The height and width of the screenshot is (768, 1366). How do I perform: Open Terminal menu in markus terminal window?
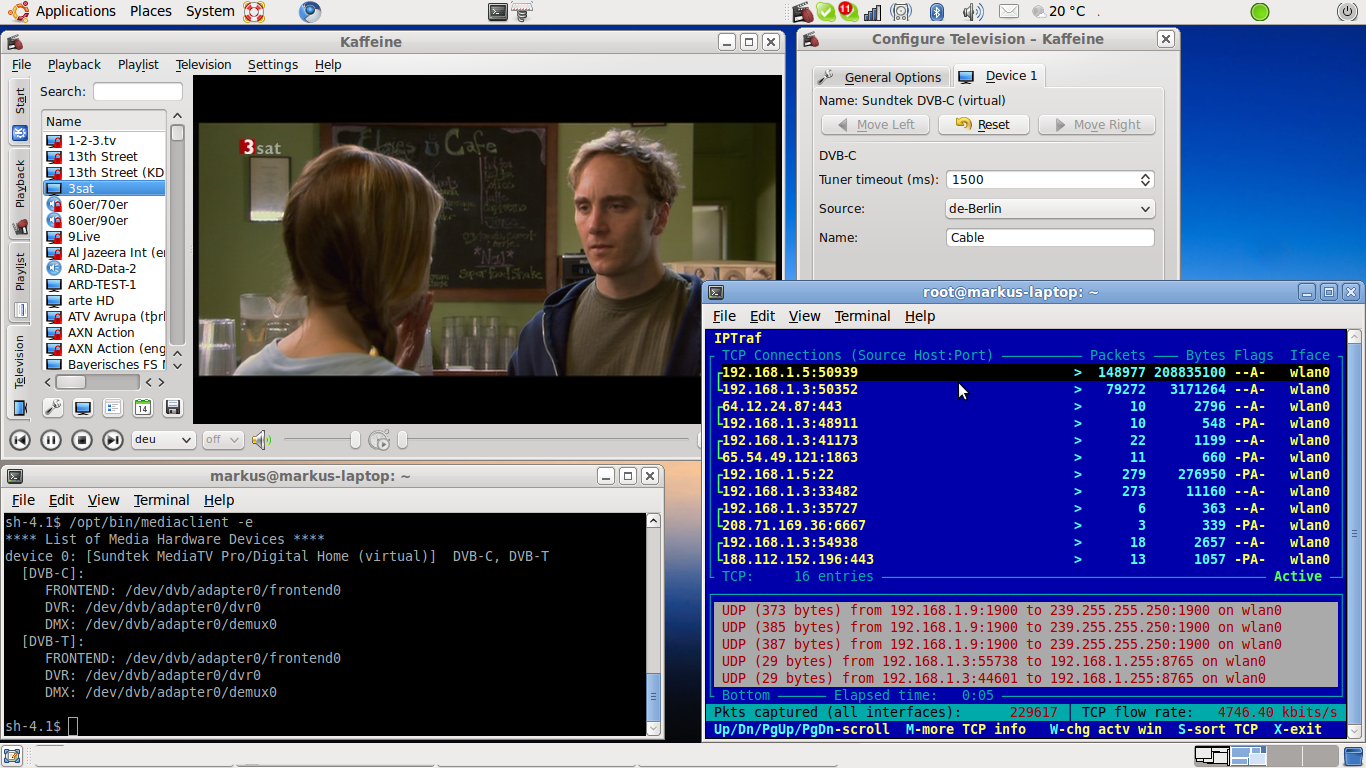(x=161, y=500)
